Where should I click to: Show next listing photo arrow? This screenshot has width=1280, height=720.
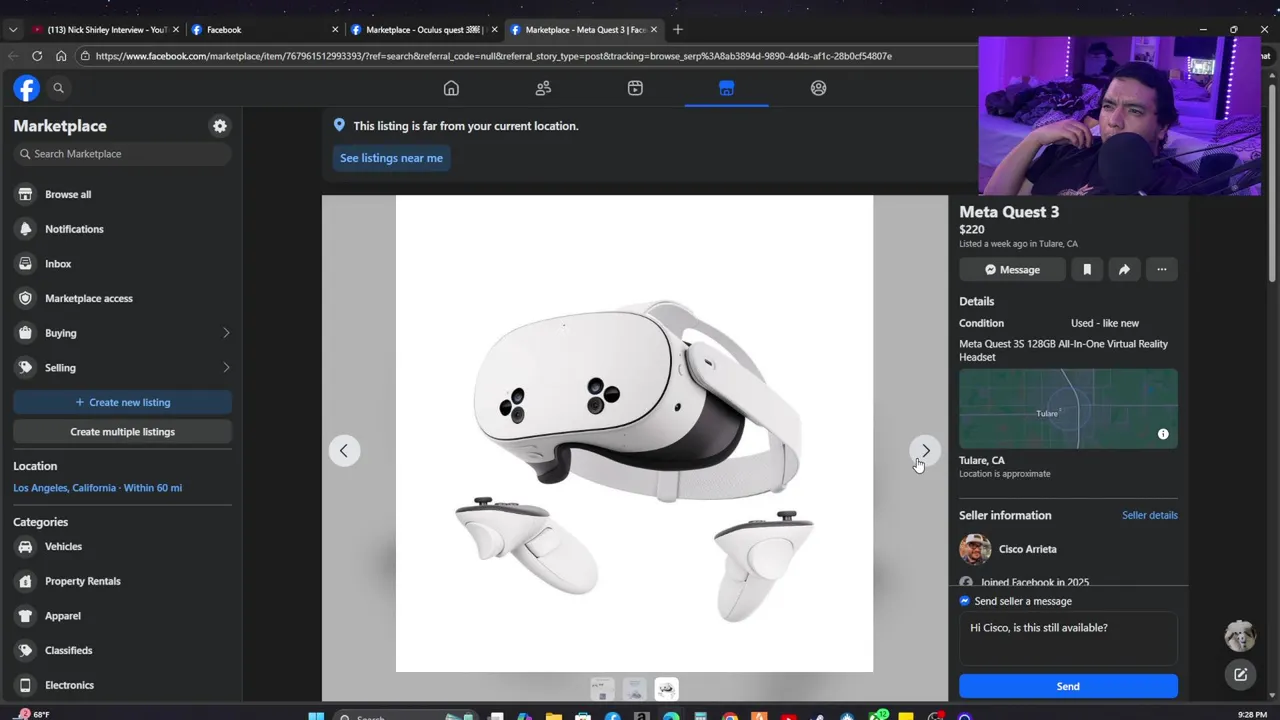926,451
